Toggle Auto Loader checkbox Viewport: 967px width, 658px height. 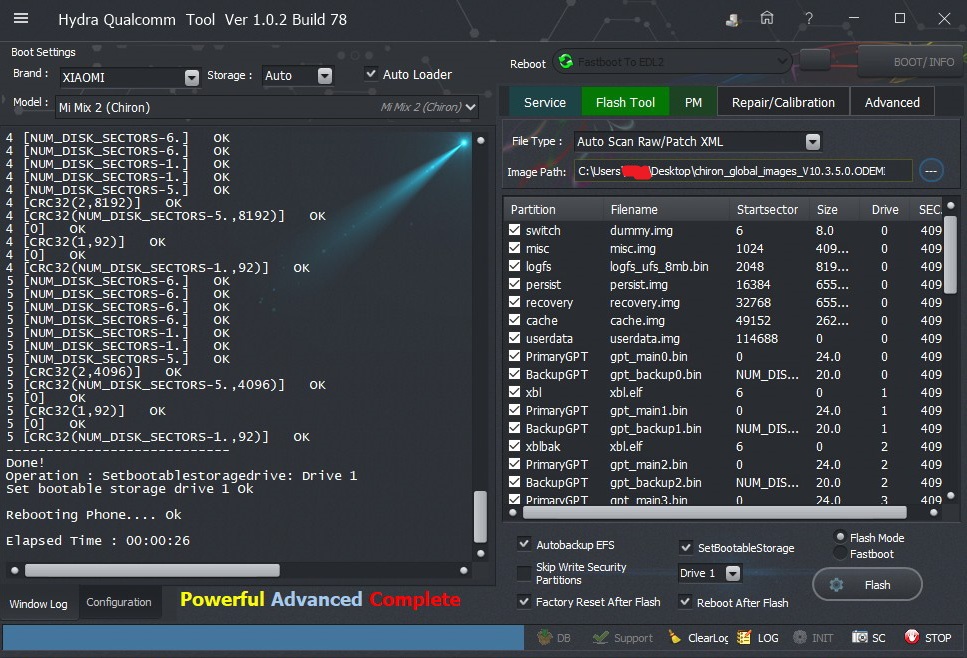[x=371, y=74]
